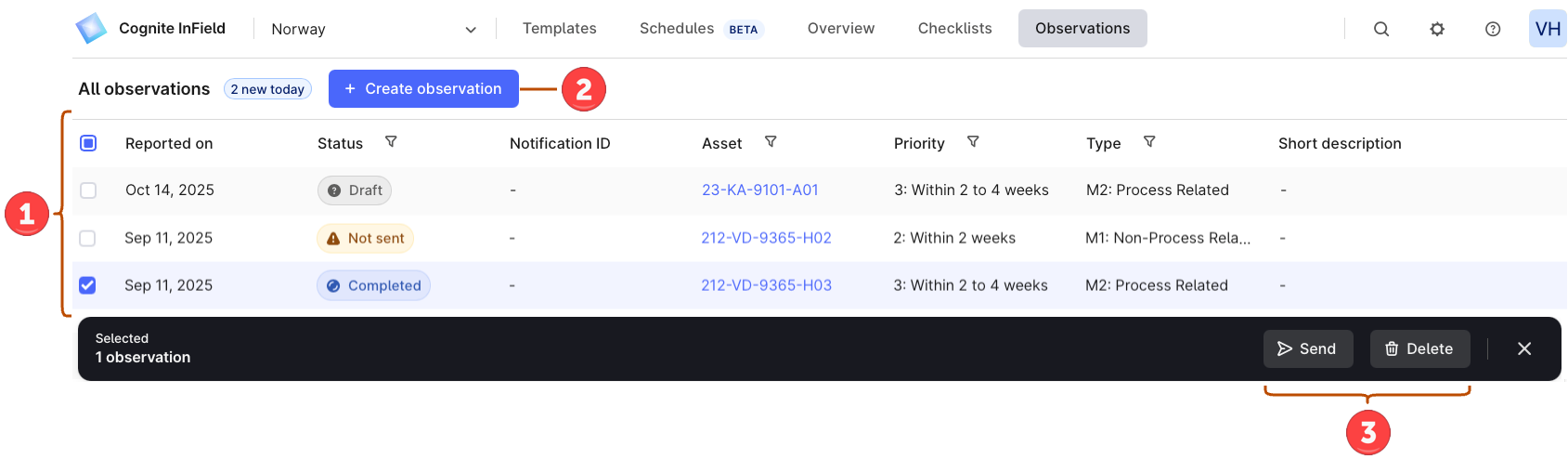Click the Not sent status badge
Viewport: 1568px width, 459px height.
(x=365, y=239)
